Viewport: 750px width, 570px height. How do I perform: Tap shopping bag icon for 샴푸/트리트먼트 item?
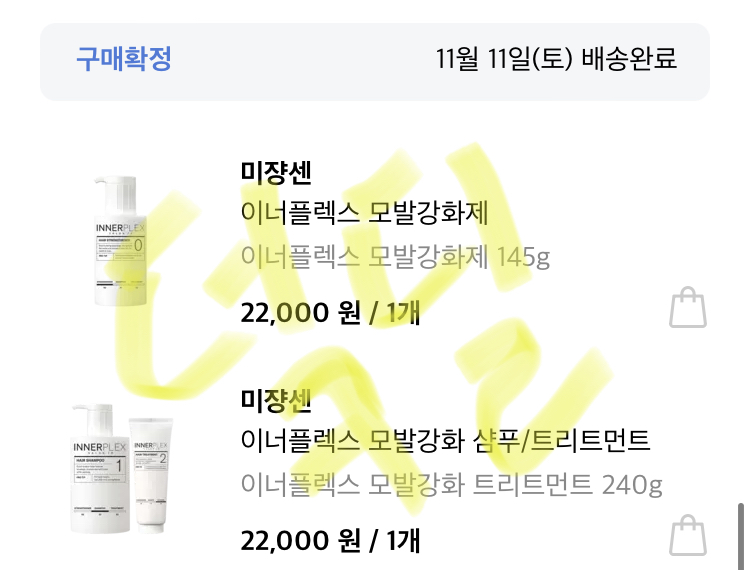point(688,536)
